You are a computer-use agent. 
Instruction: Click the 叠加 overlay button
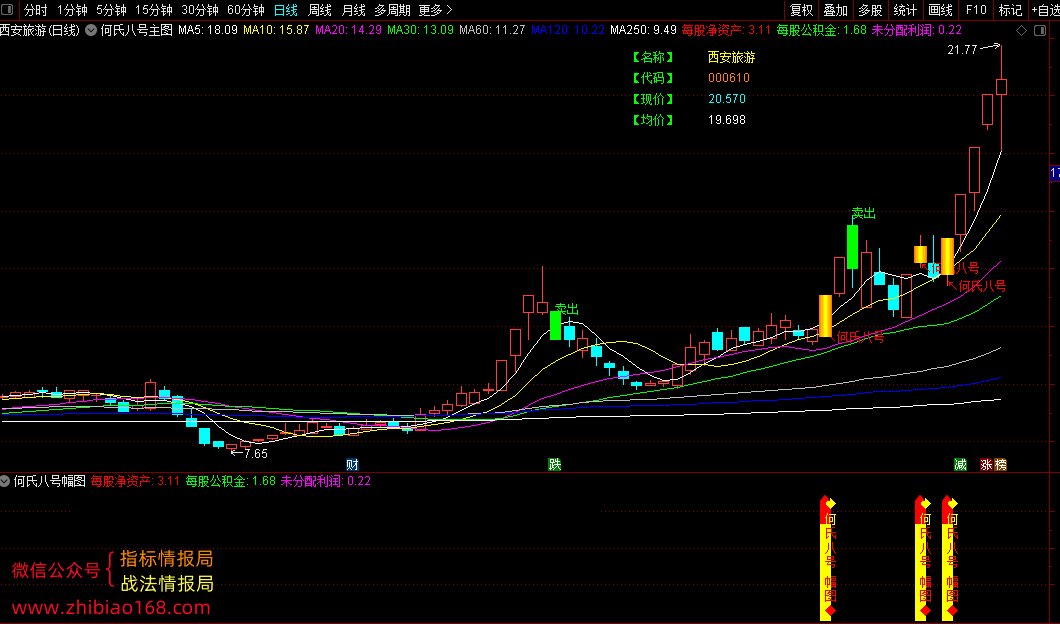[836, 10]
